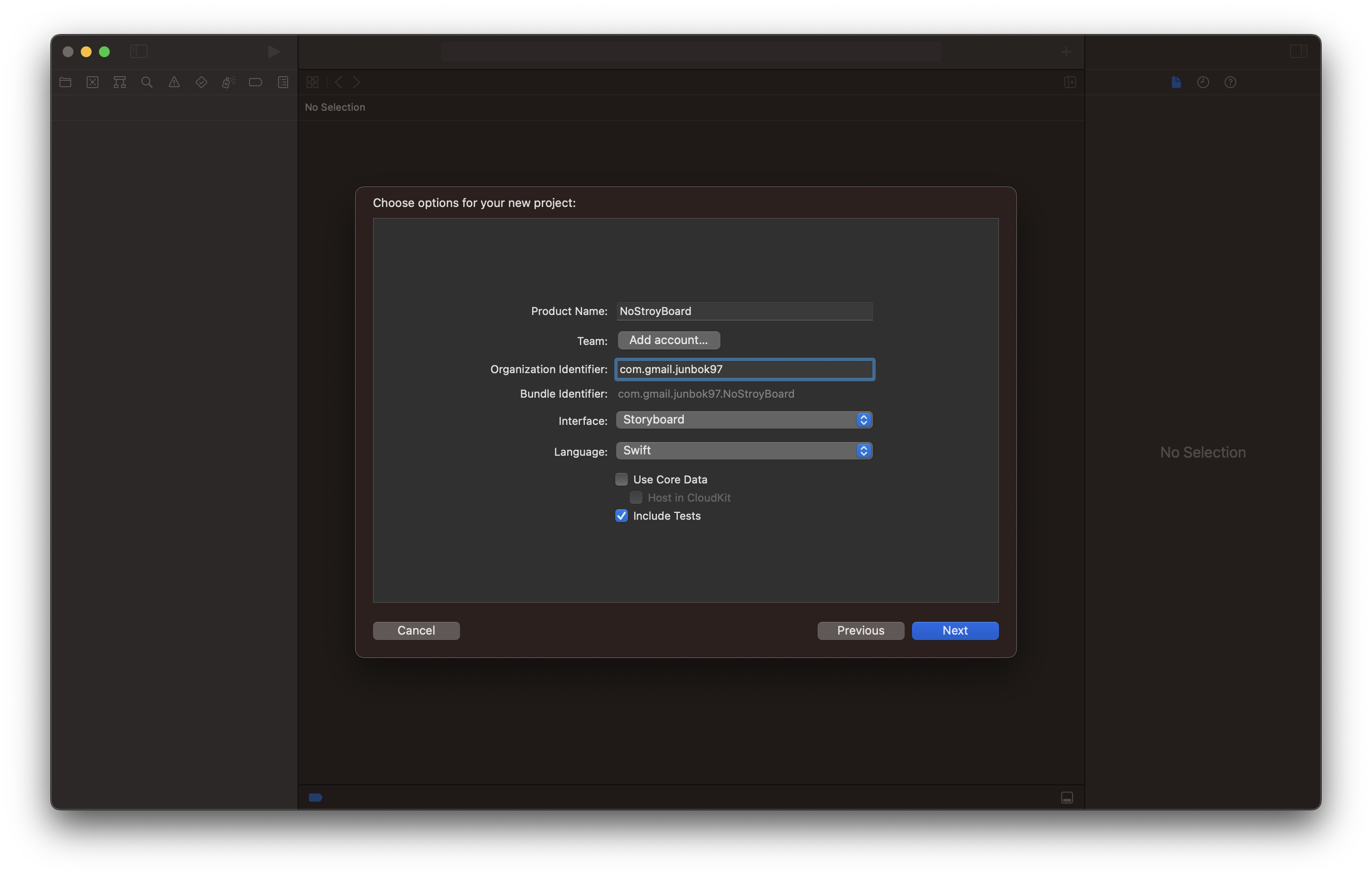This screenshot has height=877, width=1372.
Task: Select the Find navigator magnifier icon
Action: coord(147,82)
